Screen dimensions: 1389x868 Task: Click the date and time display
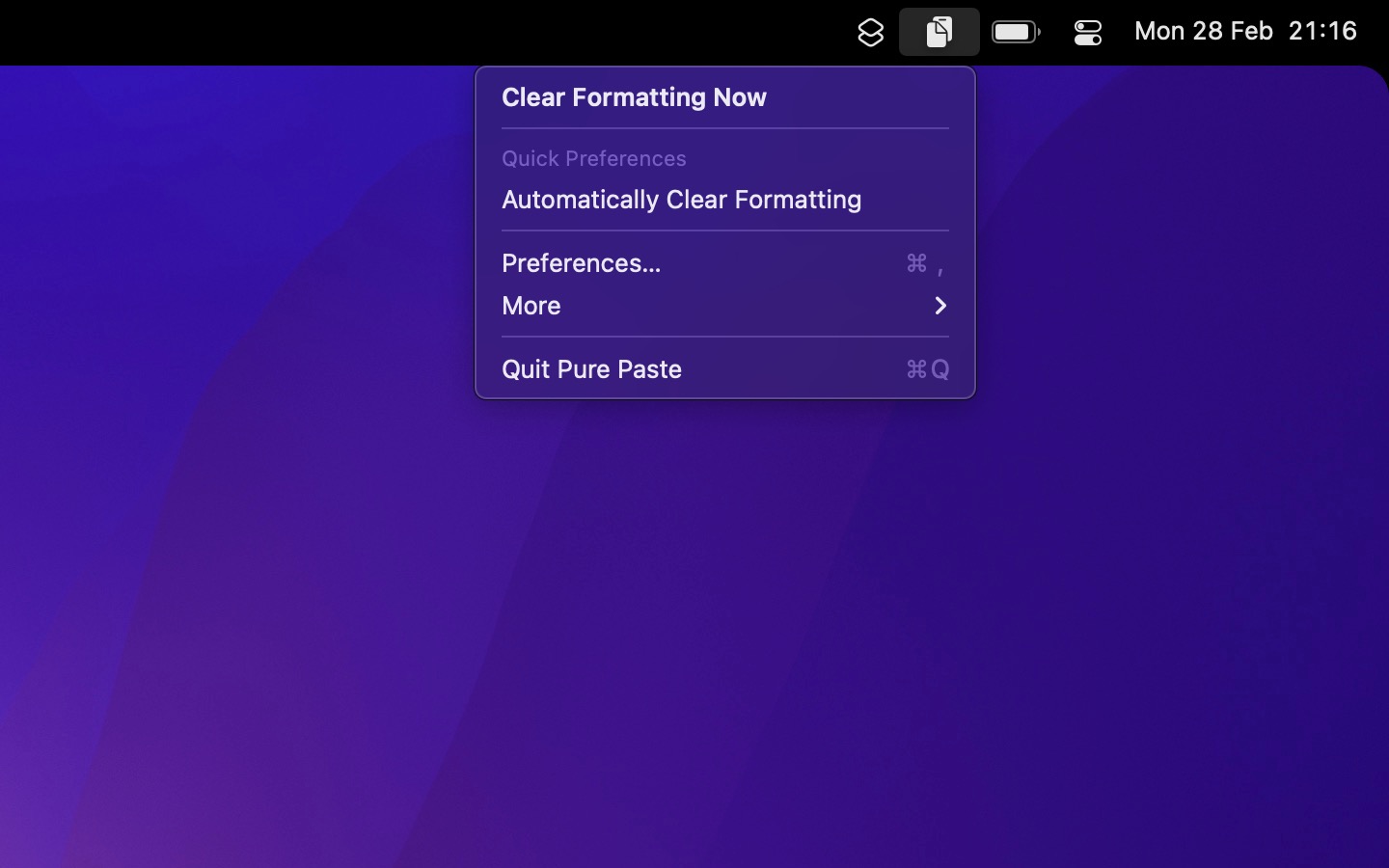coord(1244,31)
